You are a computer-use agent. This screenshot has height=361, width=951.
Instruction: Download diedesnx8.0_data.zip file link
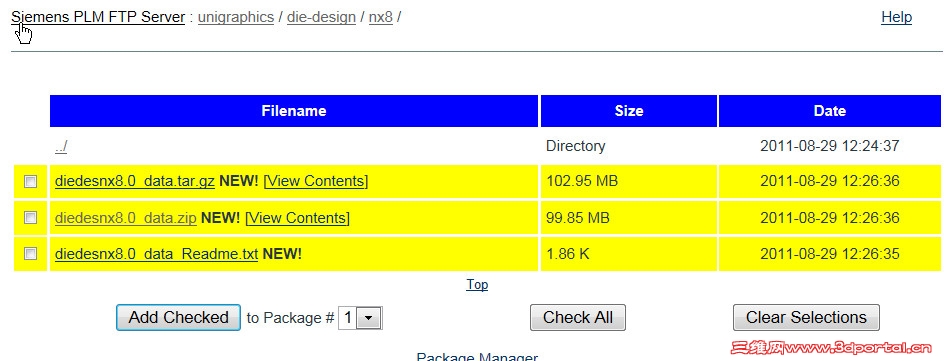pyautogui.click(x=126, y=218)
